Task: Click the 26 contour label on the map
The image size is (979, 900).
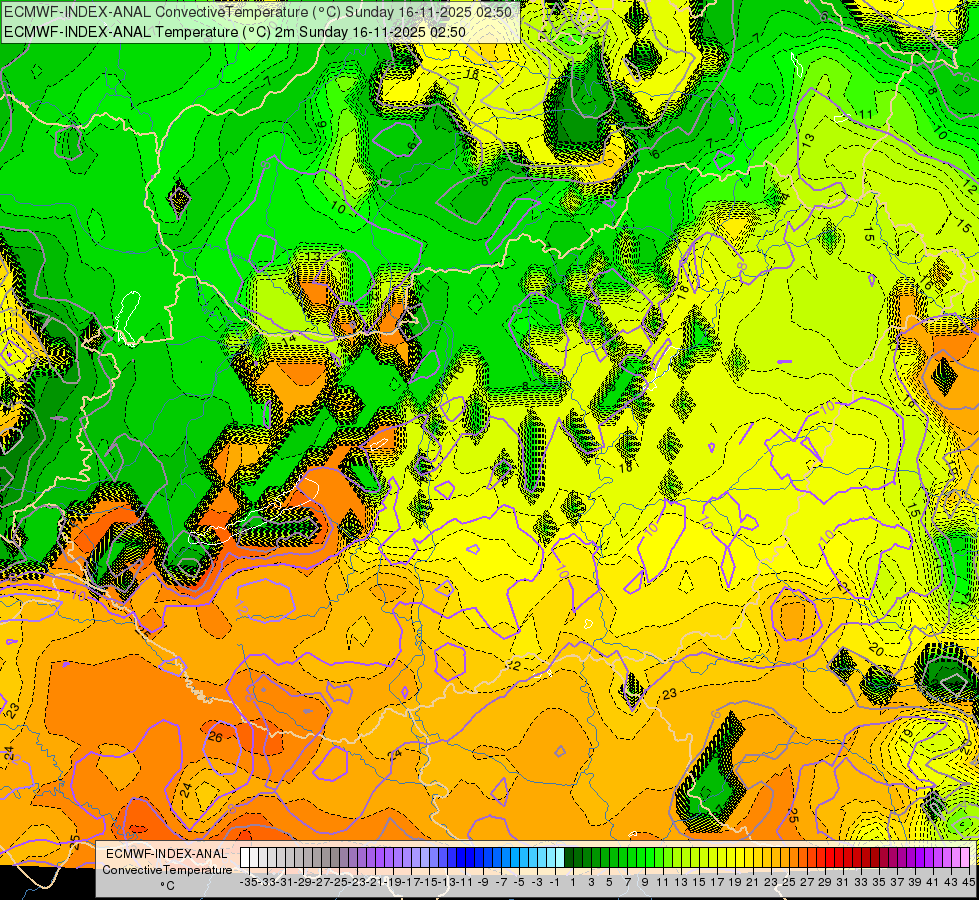Action: [x=215, y=737]
